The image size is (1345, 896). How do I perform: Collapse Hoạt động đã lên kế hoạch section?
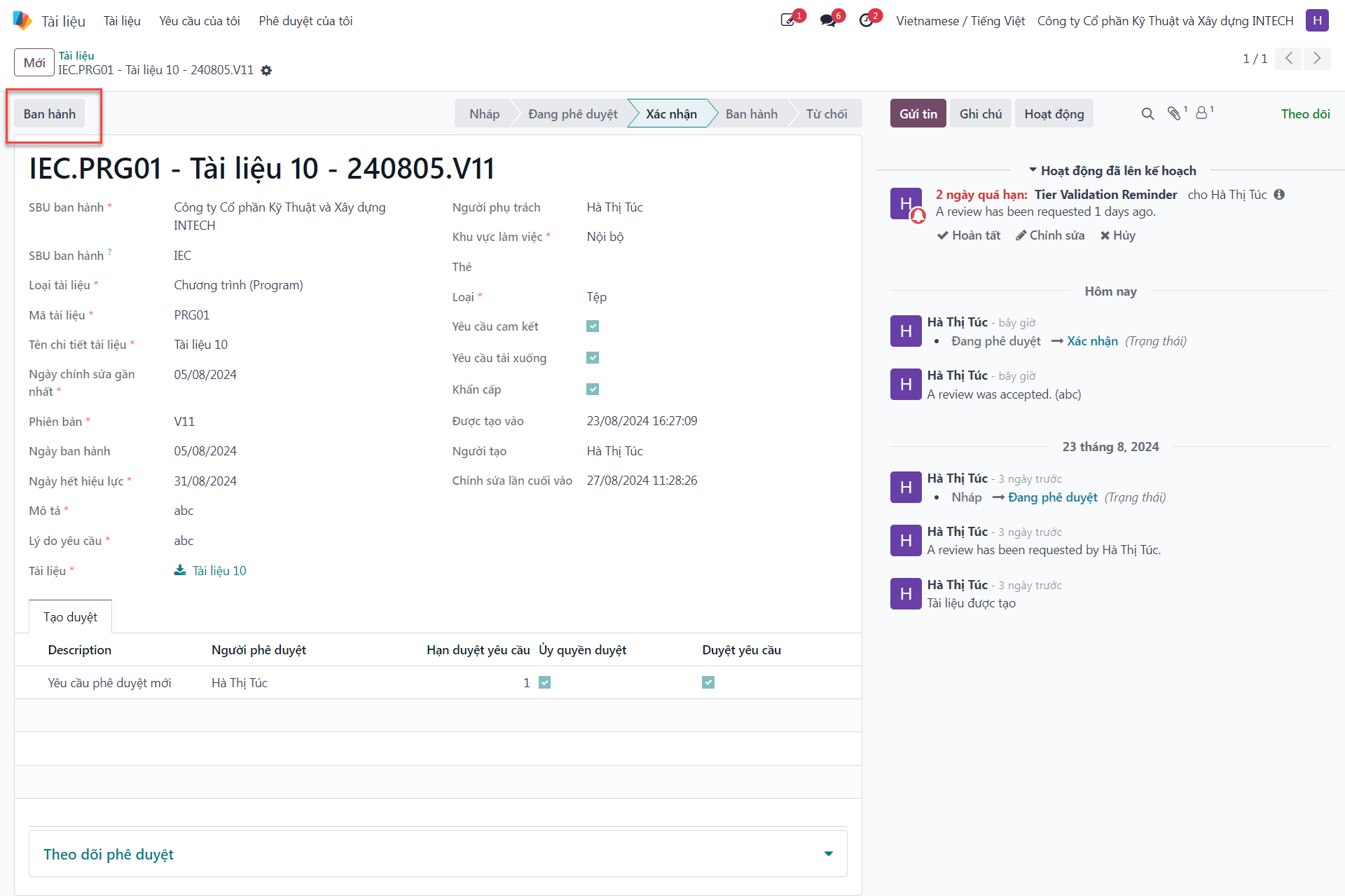point(1112,170)
